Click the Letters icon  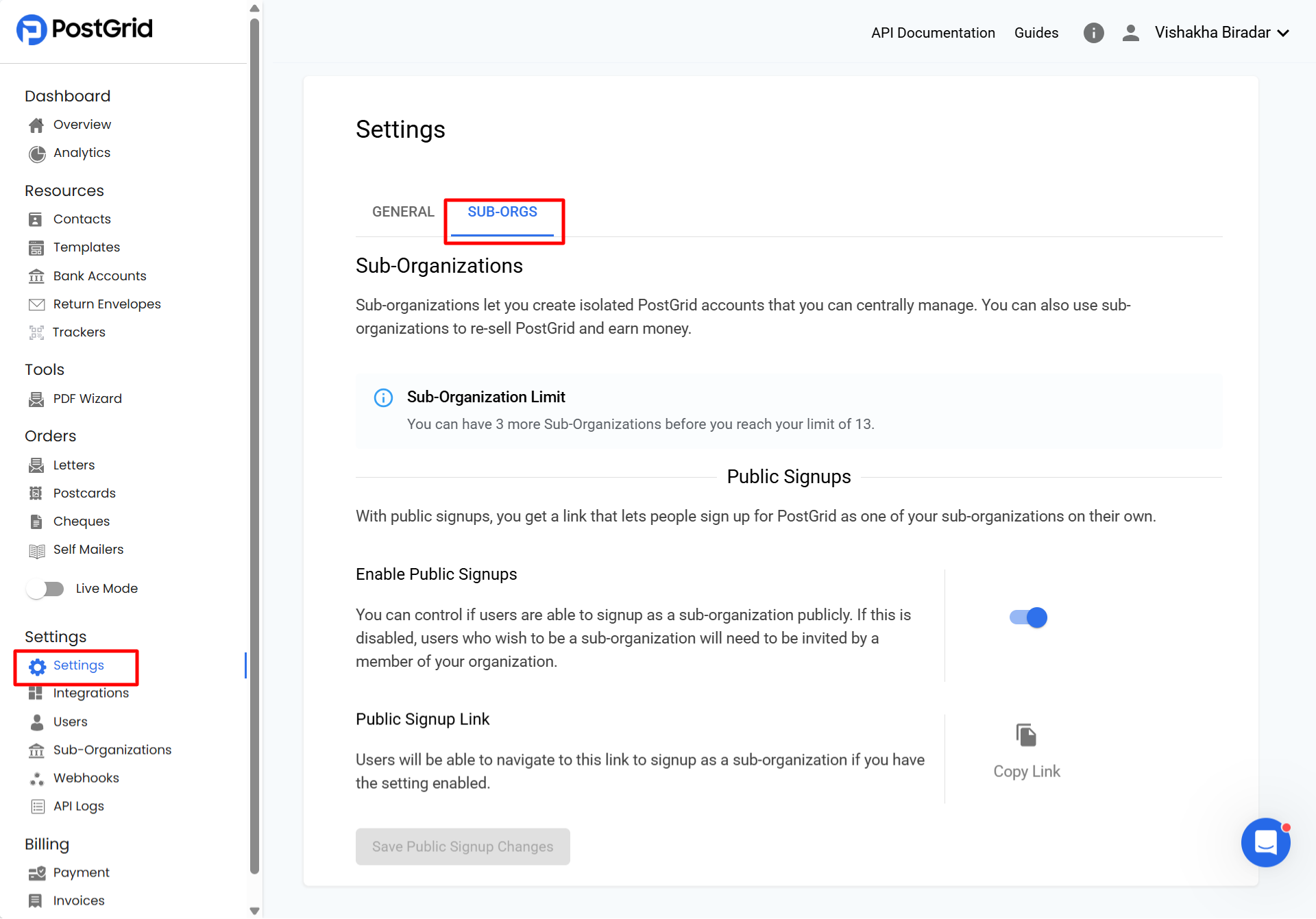36,465
